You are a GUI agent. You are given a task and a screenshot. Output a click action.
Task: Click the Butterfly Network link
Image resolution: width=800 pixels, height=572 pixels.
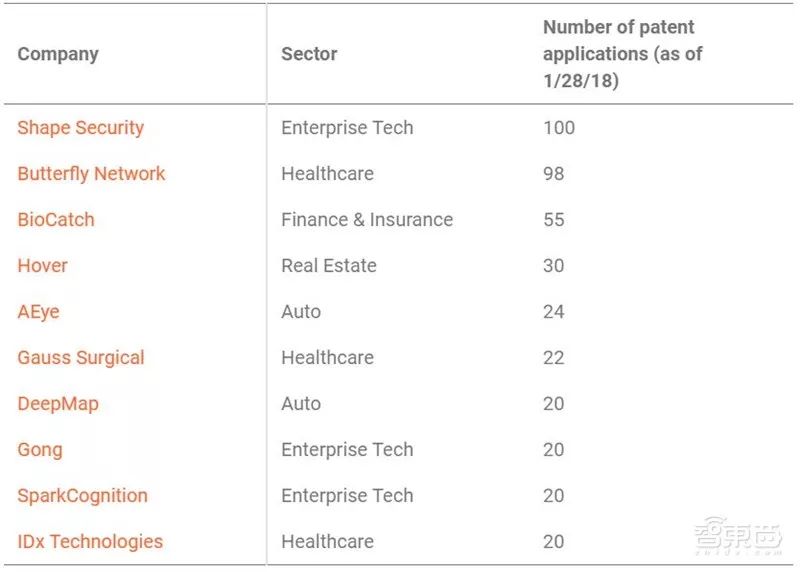click(91, 174)
